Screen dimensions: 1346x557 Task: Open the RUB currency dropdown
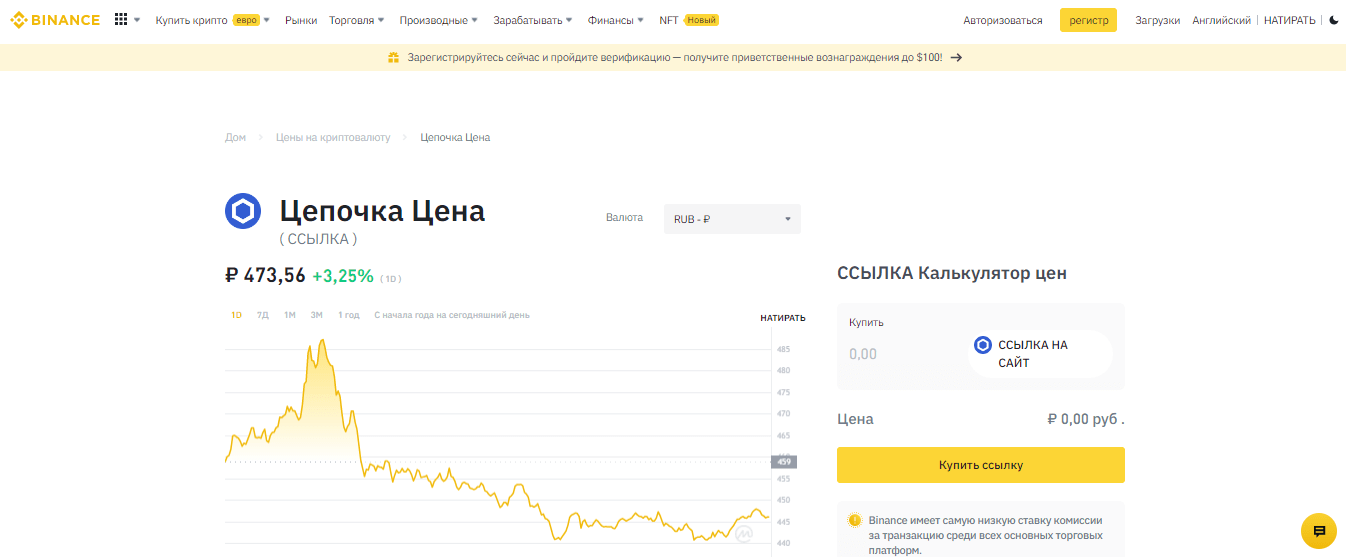(x=732, y=219)
